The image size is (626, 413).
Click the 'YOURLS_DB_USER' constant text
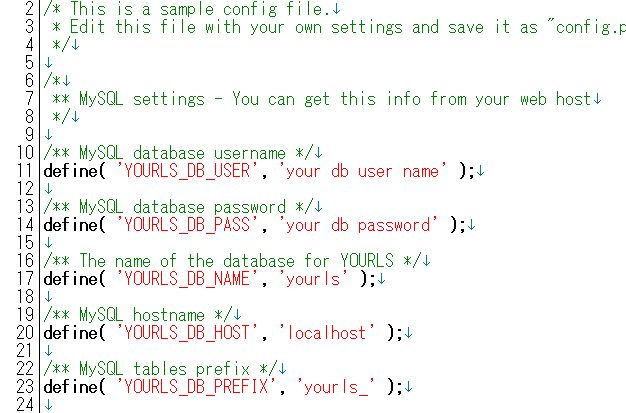tap(187, 171)
